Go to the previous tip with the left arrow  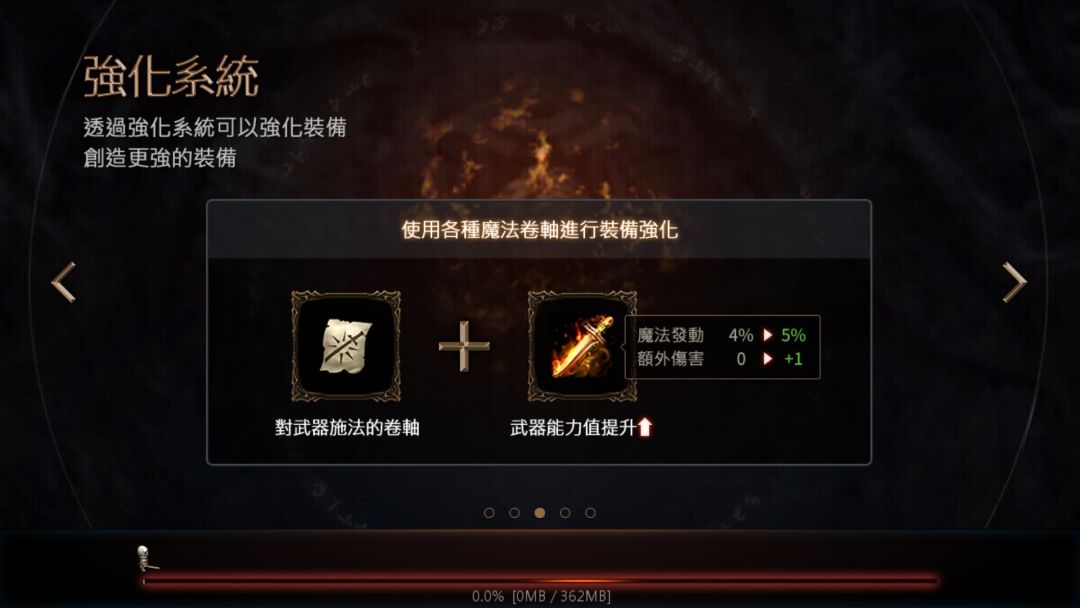63,282
